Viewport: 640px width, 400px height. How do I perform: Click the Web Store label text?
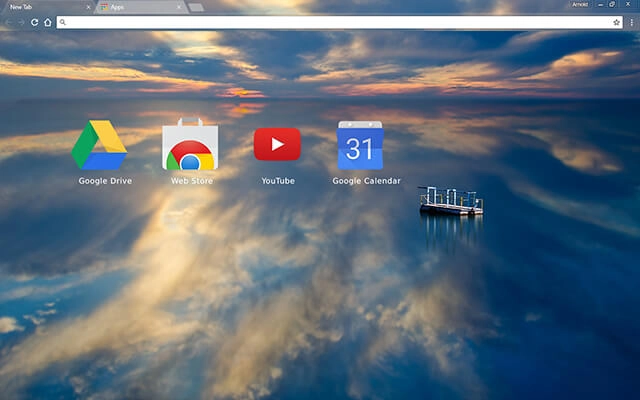pos(192,181)
